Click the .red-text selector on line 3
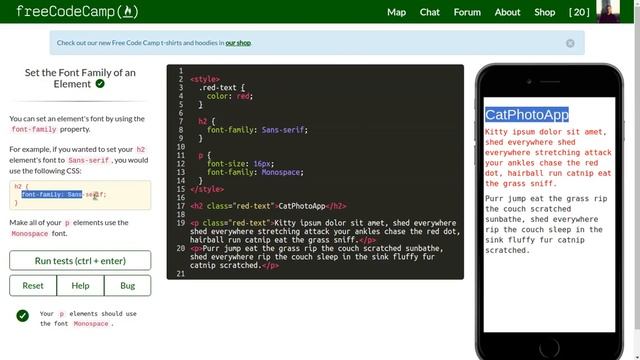Image resolution: width=640 pixels, height=360 pixels. point(218,88)
